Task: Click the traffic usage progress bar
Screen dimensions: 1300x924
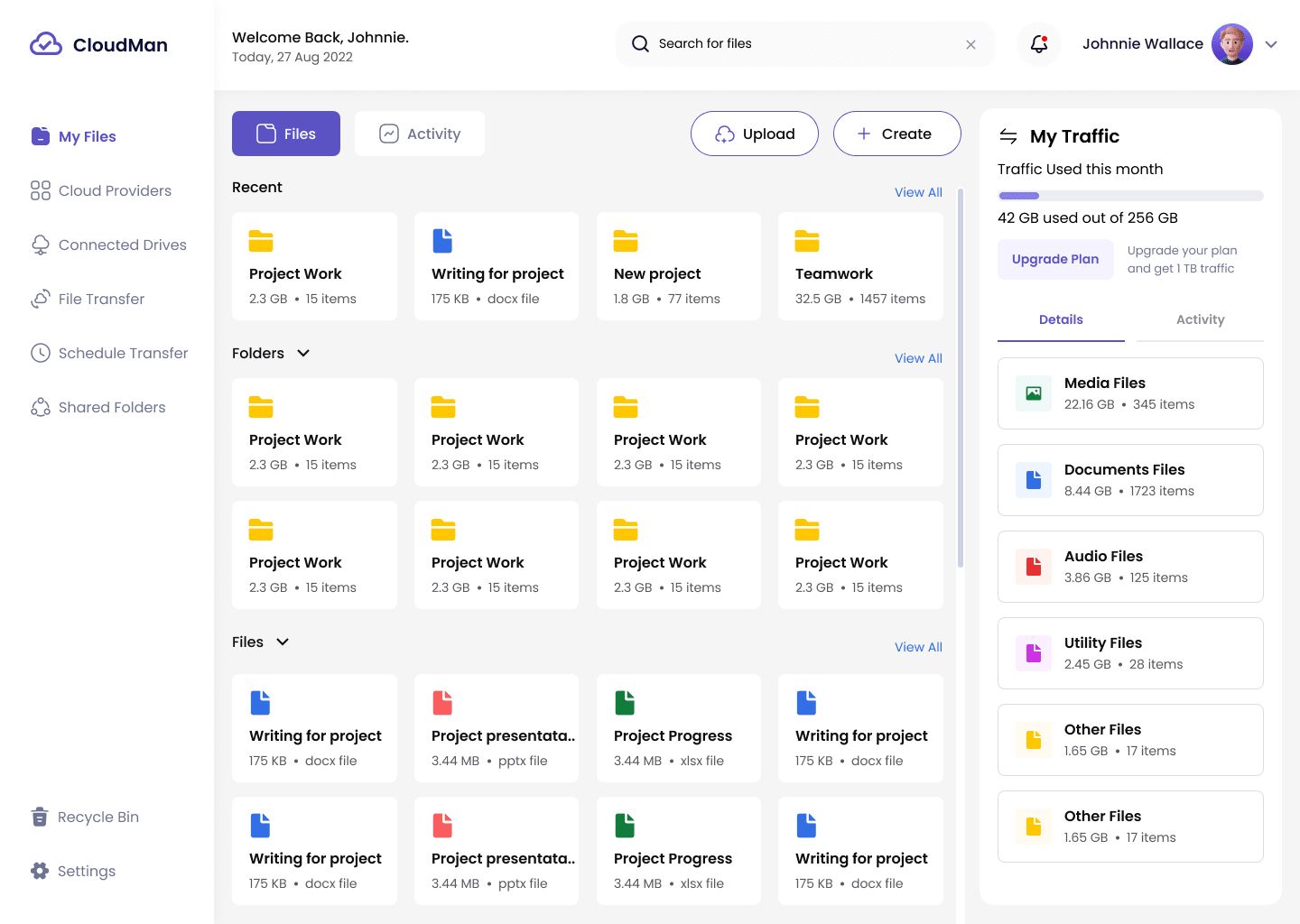Action: (x=1130, y=196)
